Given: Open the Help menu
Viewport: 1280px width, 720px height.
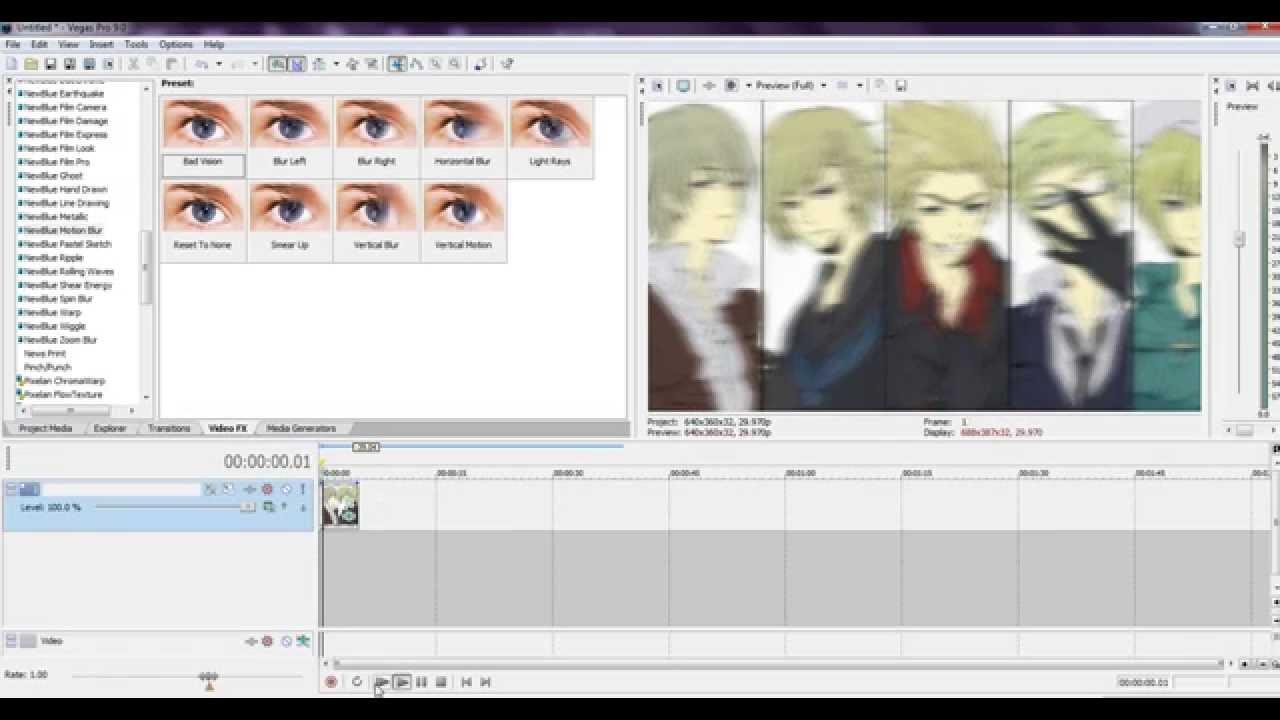Looking at the screenshot, I should pos(214,45).
